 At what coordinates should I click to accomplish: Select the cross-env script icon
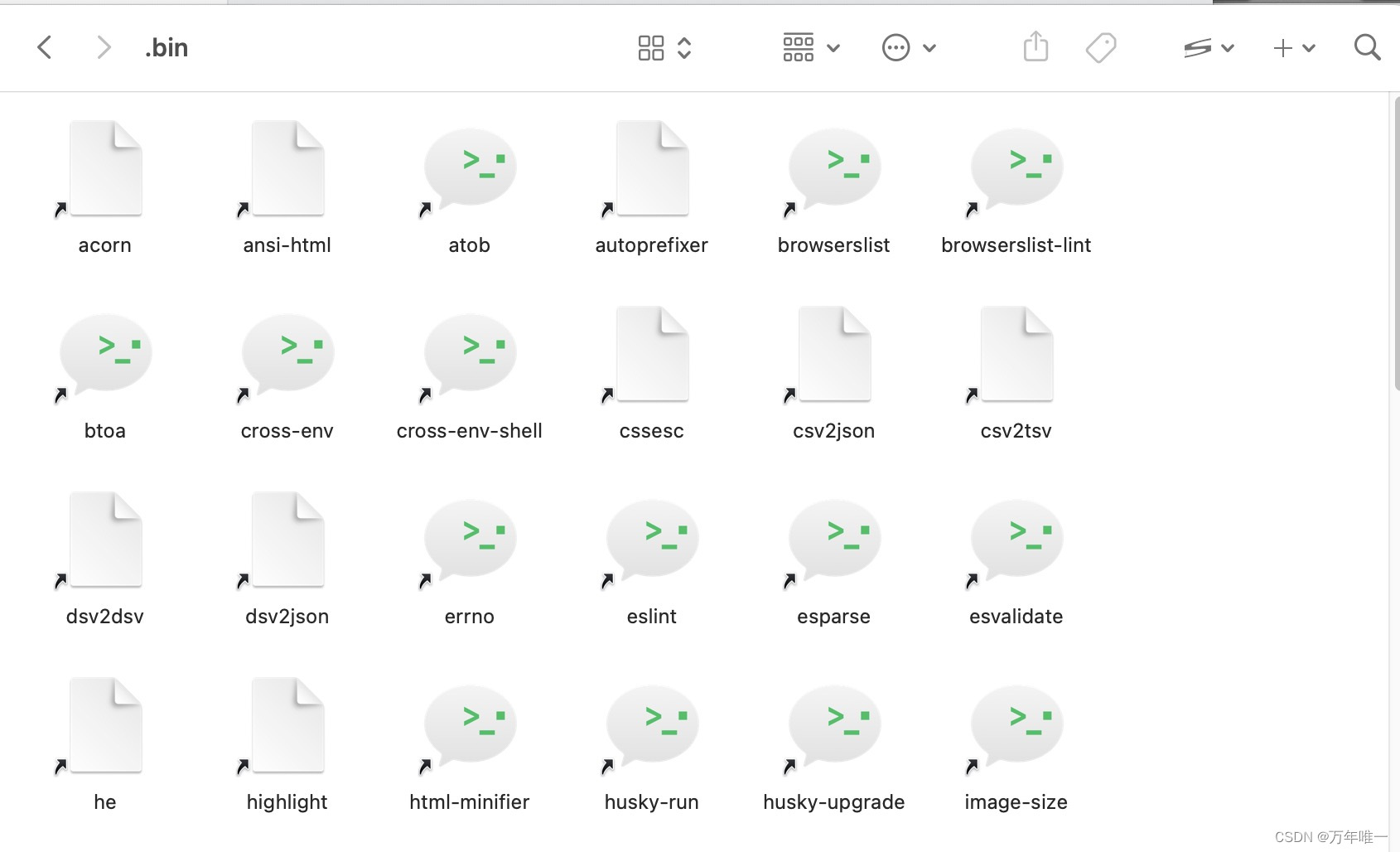[287, 354]
